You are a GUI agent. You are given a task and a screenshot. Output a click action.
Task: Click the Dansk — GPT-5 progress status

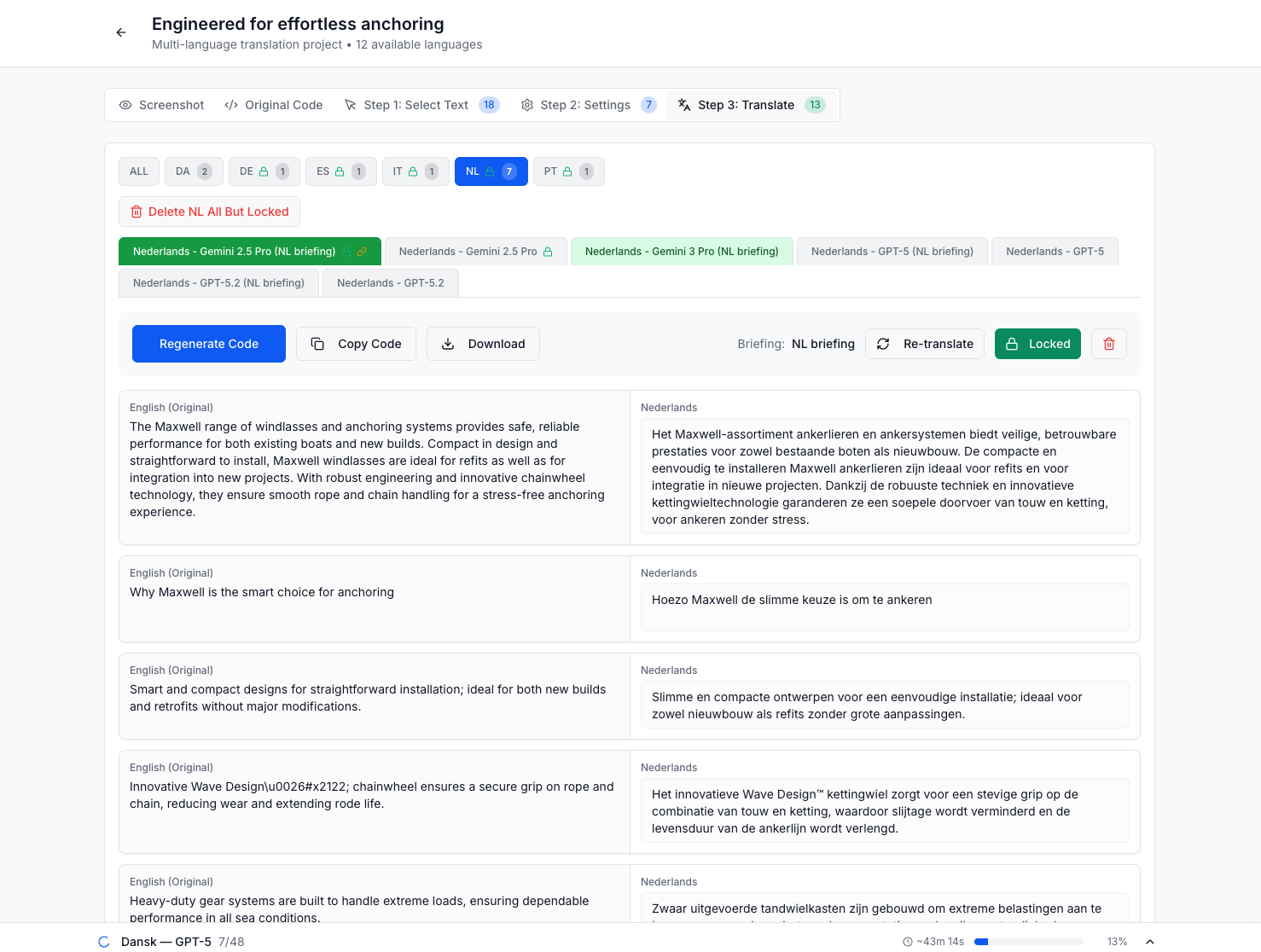click(166, 942)
